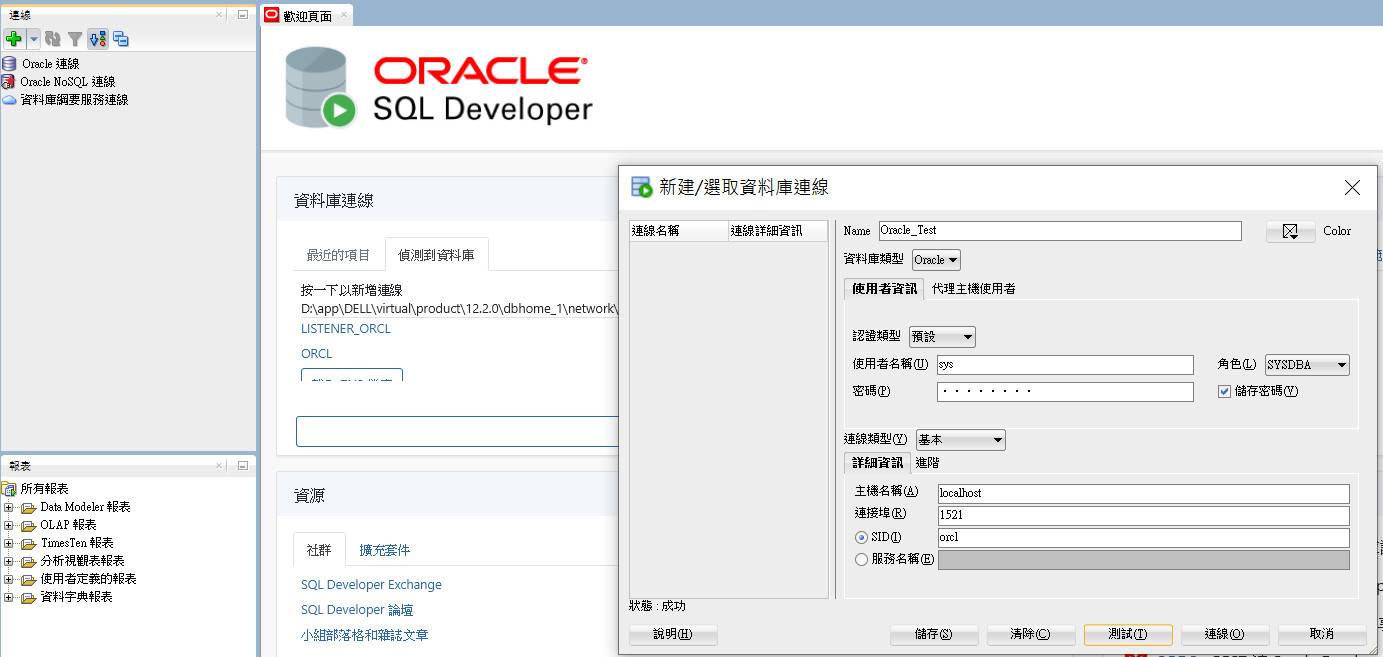The image size is (1383, 657).
Task: Click the TimesTen 報表 folder icon
Action: [x=28, y=543]
